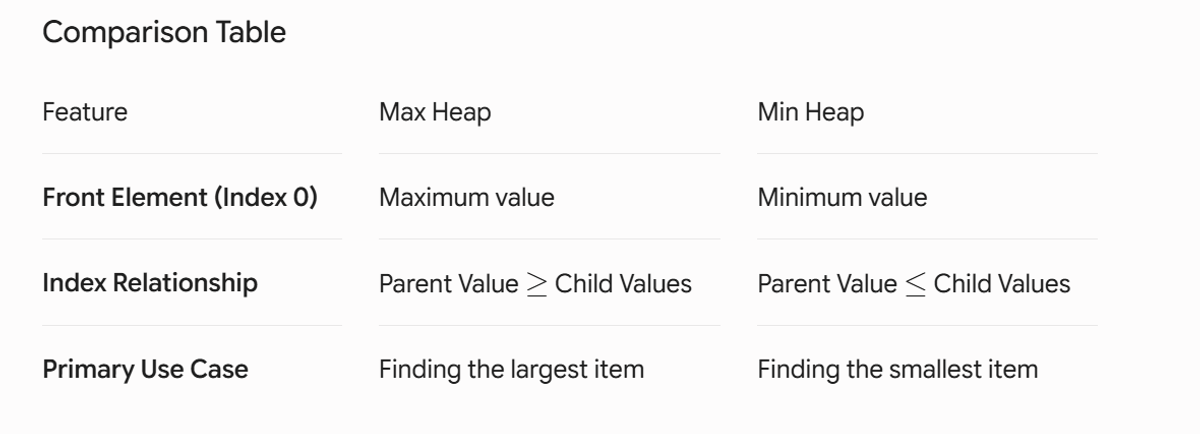The height and width of the screenshot is (434, 1200).
Task: Click the Maximum value cell
Action: [467, 198]
